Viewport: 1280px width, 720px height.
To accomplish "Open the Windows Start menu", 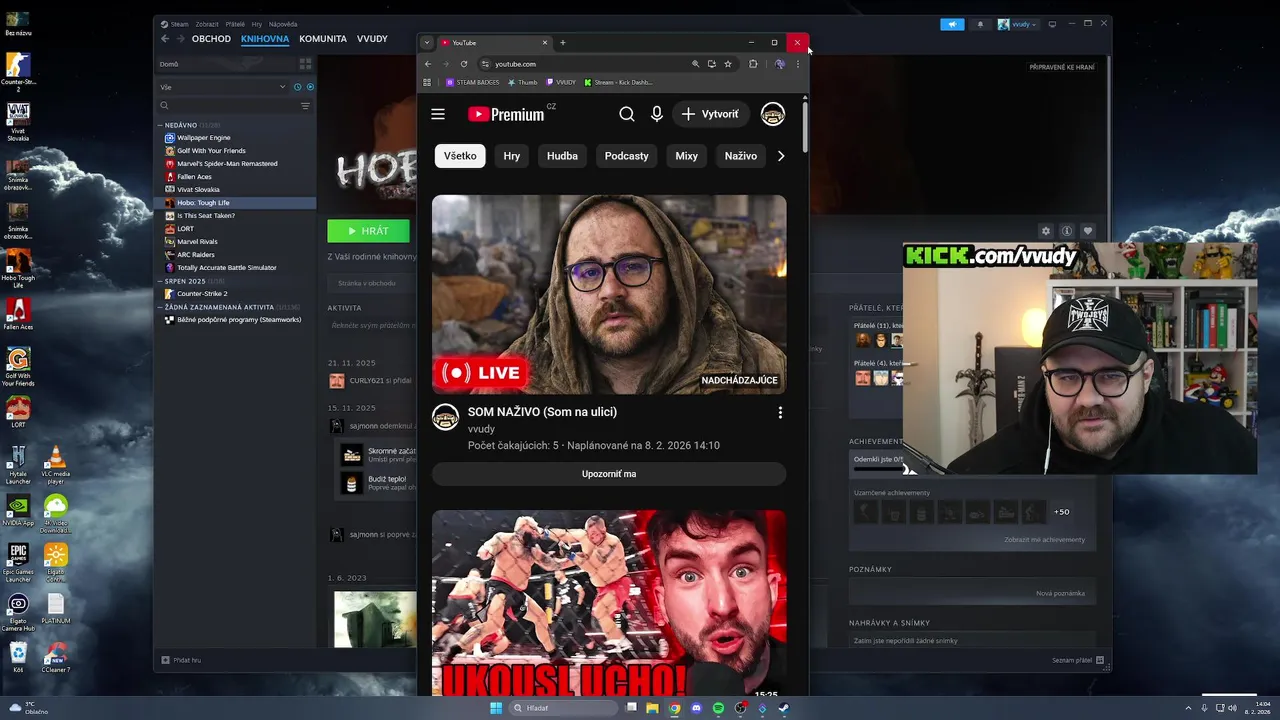I will click(496, 708).
